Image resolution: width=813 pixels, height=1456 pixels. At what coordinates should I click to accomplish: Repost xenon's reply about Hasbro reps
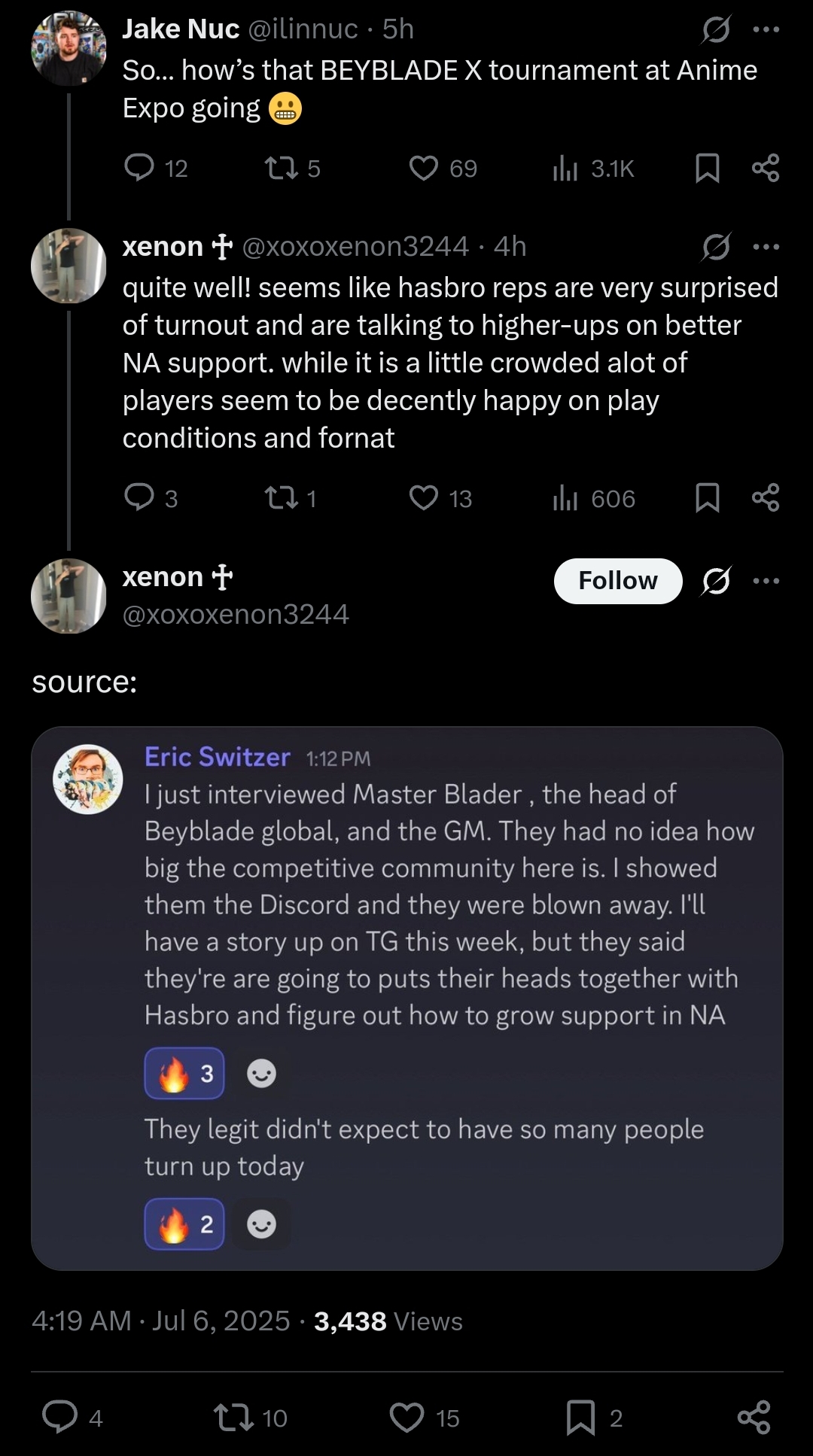pos(282,498)
